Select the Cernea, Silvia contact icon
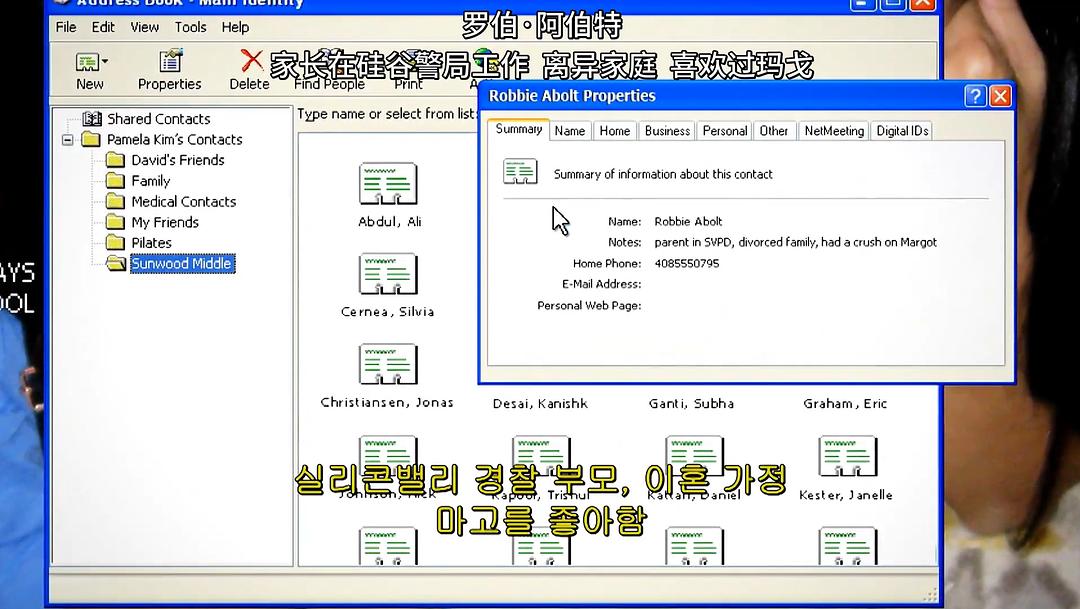1080x609 pixels. click(388, 275)
